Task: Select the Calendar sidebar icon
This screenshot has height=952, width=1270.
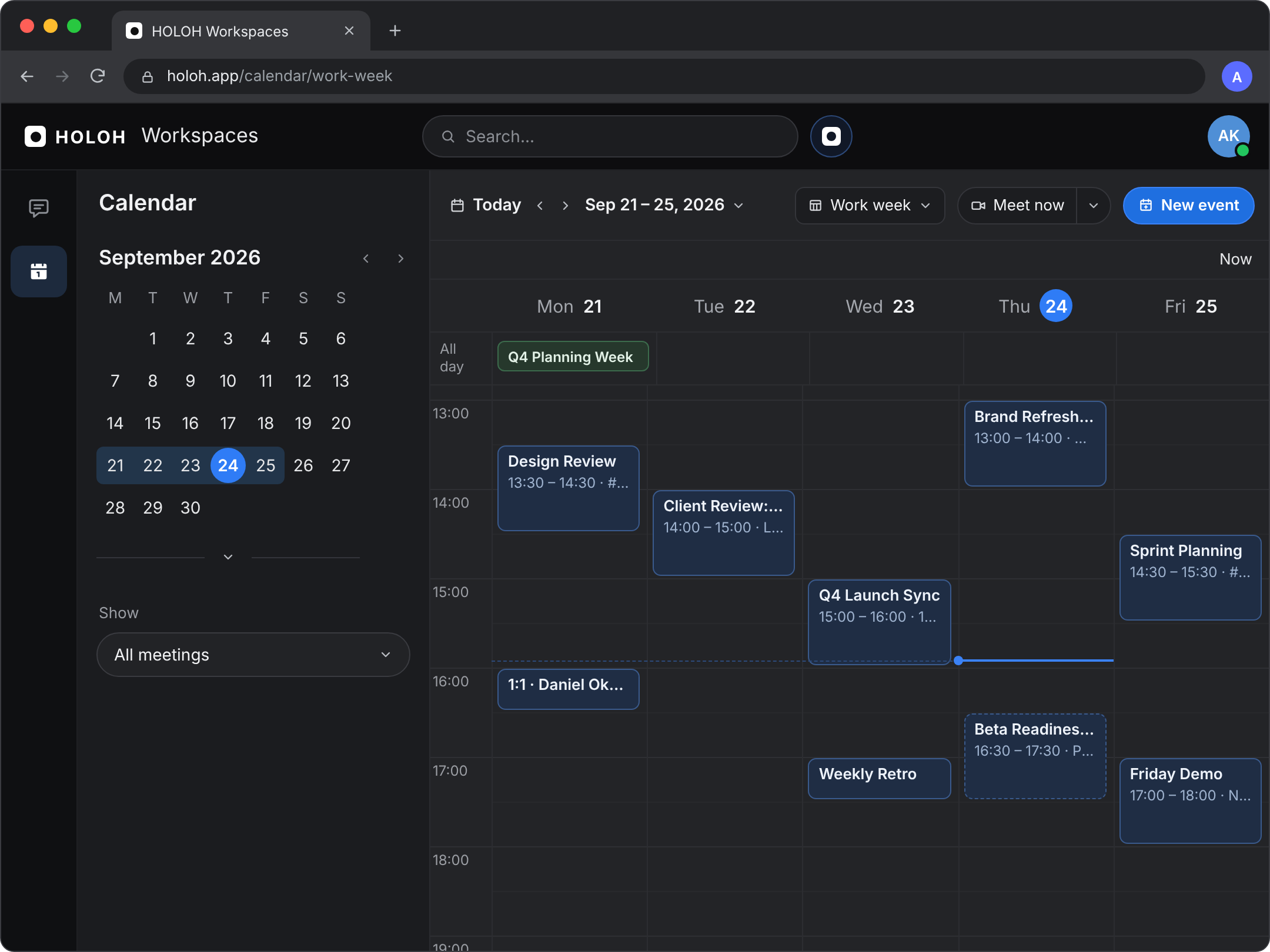Action: pos(39,271)
